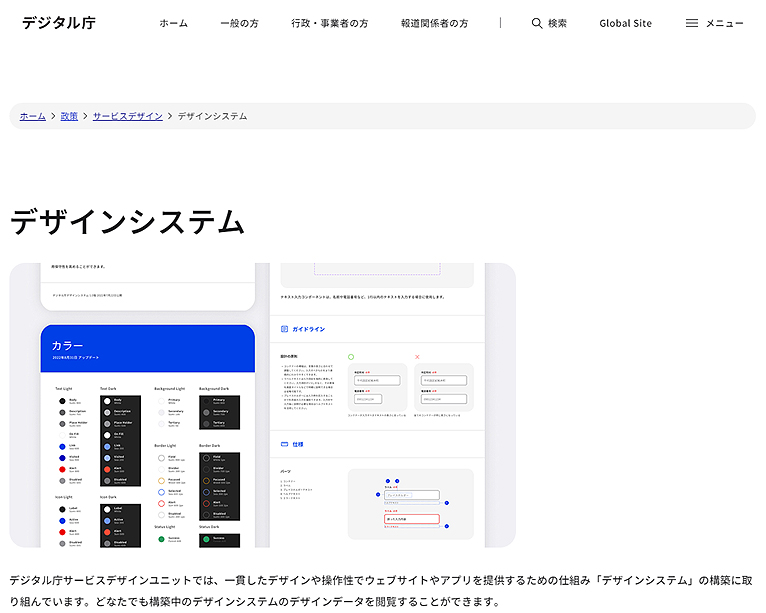This screenshot has height=613, width=766.
Task: Select ホーム in the top navigation
Action: tap(173, 23)
